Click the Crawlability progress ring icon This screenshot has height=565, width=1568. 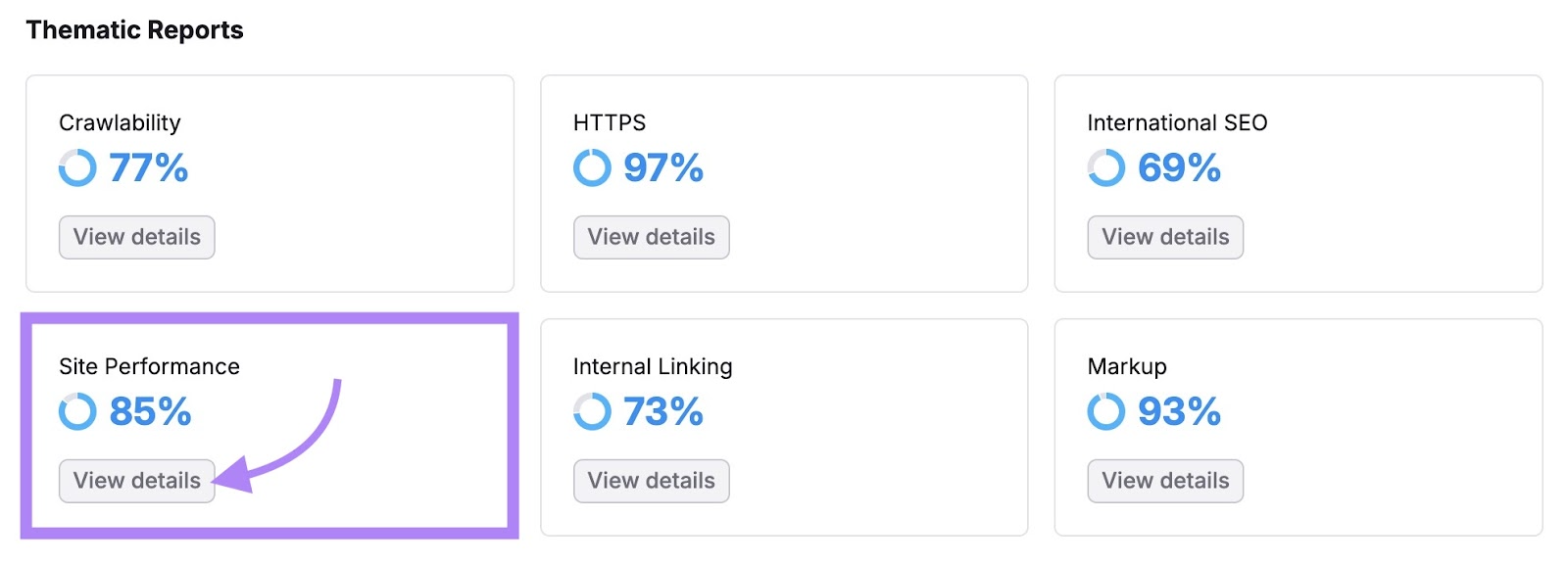pyautogui.click(x=76, y=167)
